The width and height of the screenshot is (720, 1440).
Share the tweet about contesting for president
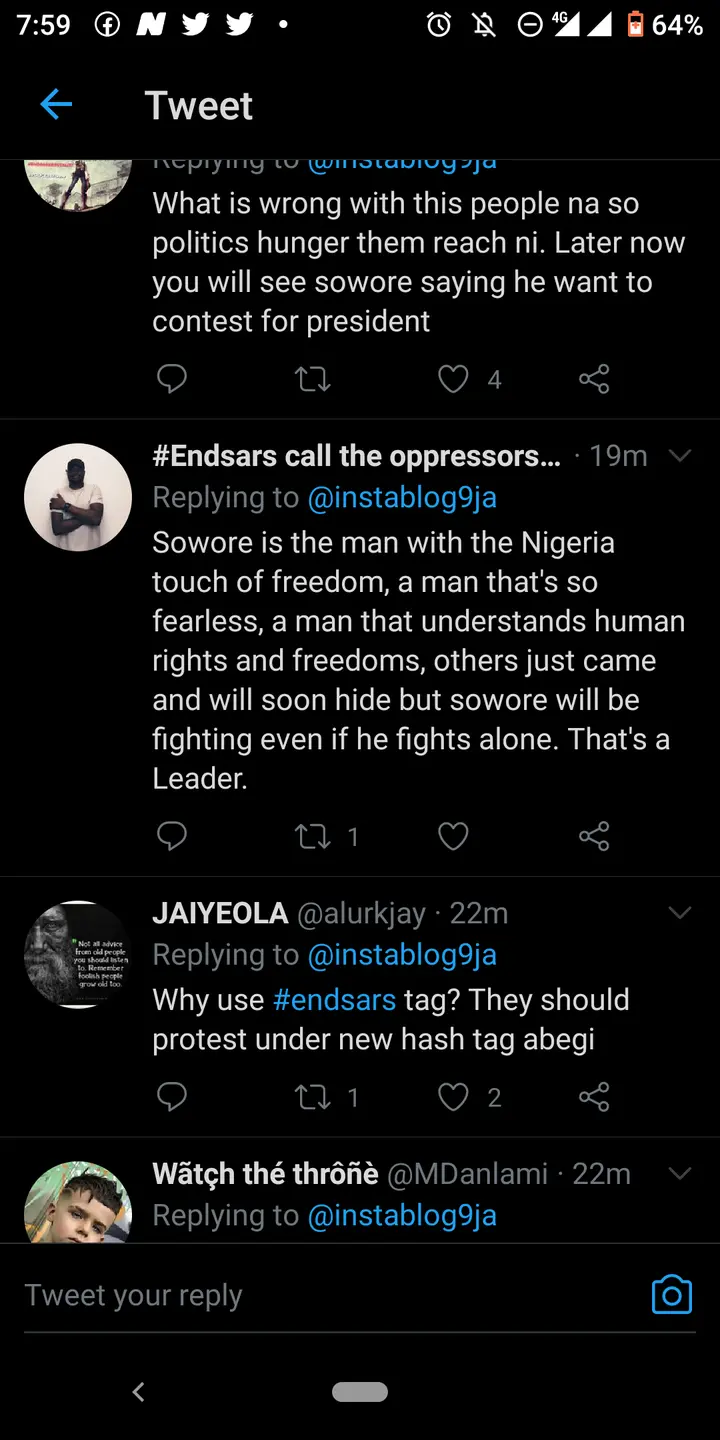pos(594,379)
